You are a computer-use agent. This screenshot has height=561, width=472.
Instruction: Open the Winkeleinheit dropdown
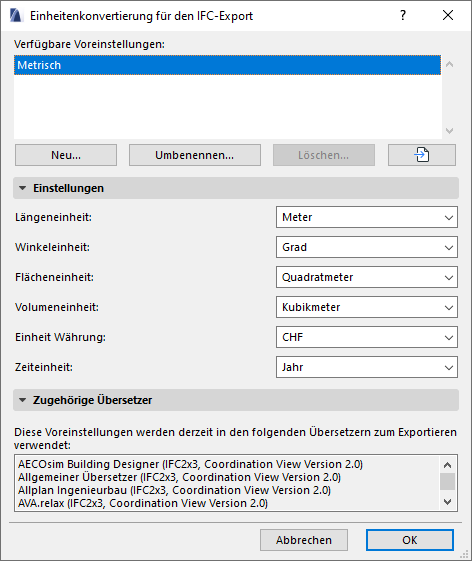(x=367, y=247)
